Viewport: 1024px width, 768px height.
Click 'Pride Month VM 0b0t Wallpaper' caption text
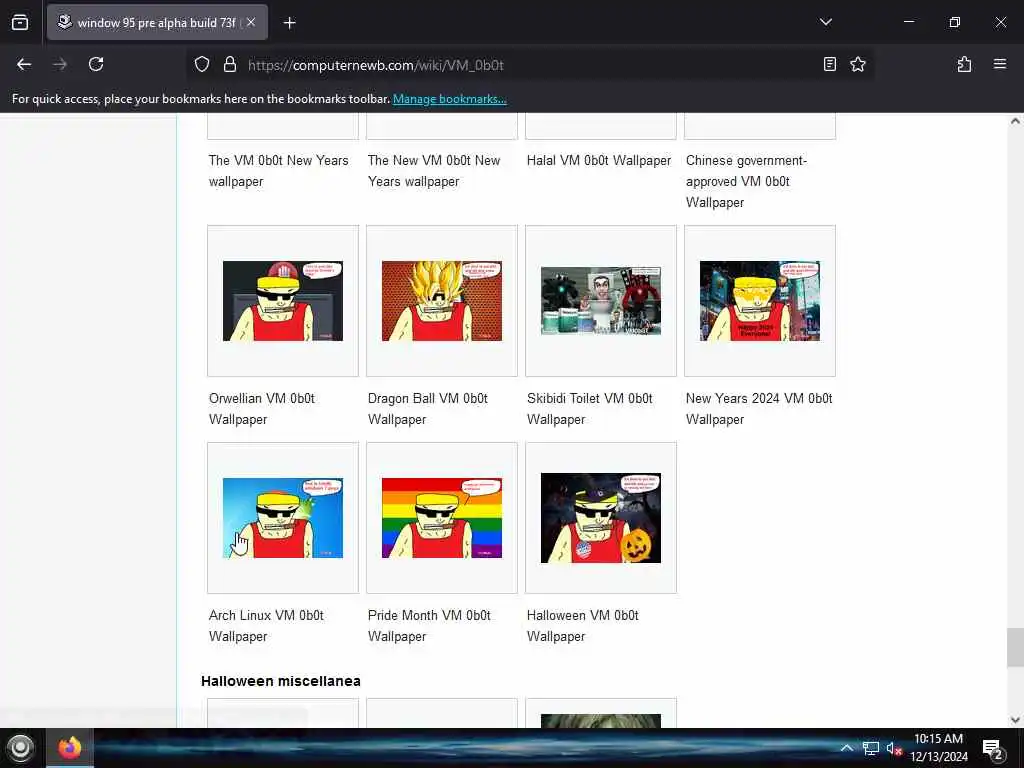click(x=429, y=626)
